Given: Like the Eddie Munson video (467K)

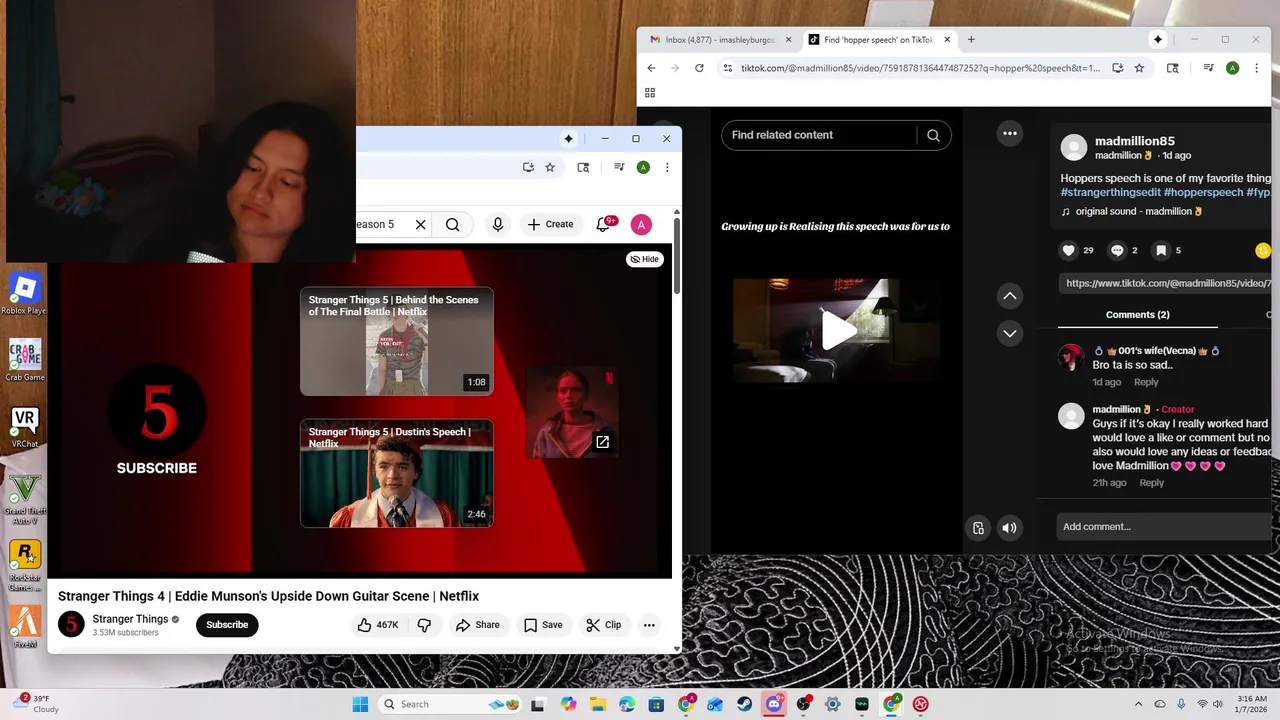Looking at the screenshot, I should [378, 625].
